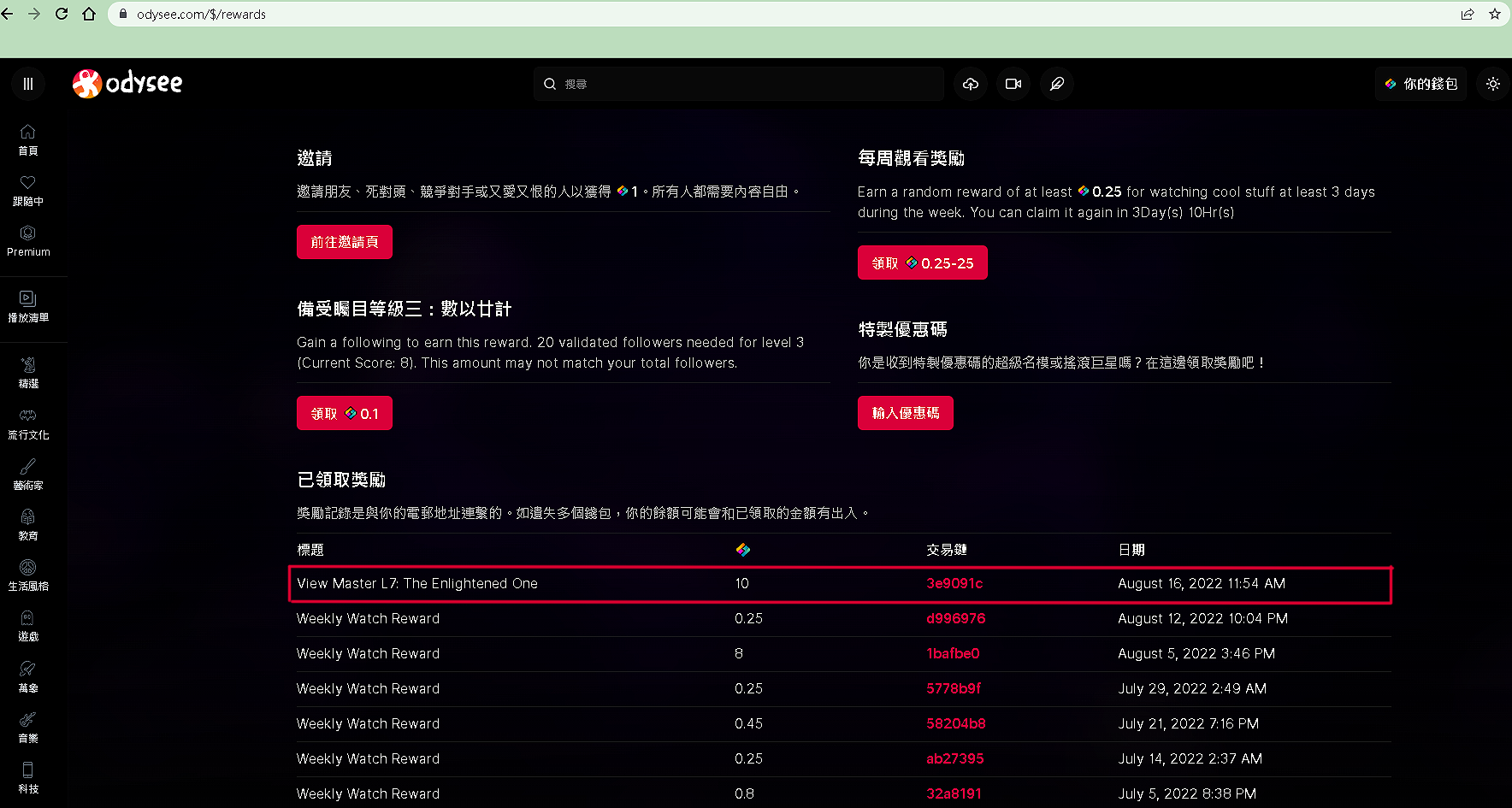Screen dimensions: 1512x808
Task: Reload the page with refresh icon
Action: (62, 14)
